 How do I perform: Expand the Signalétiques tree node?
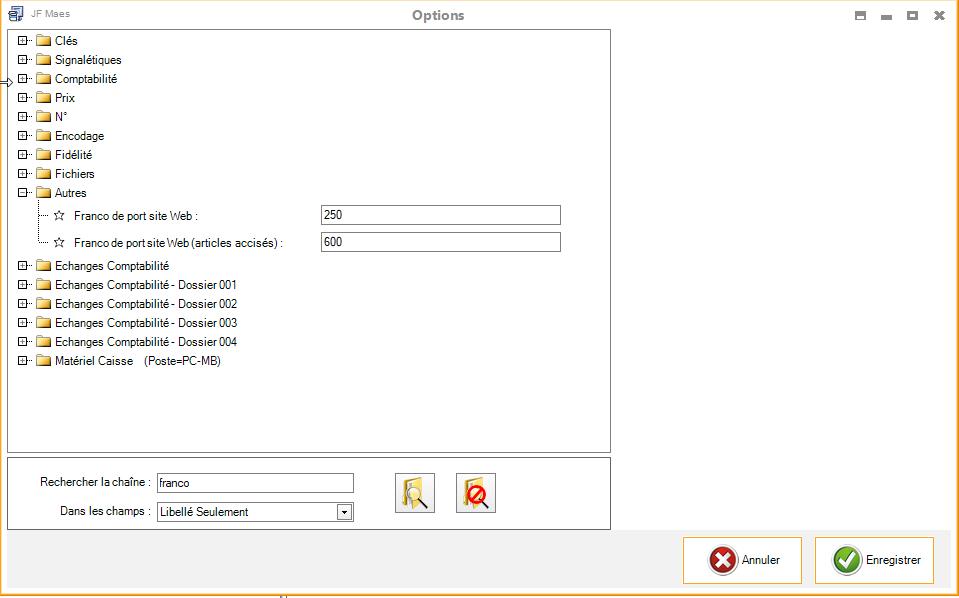23,60
